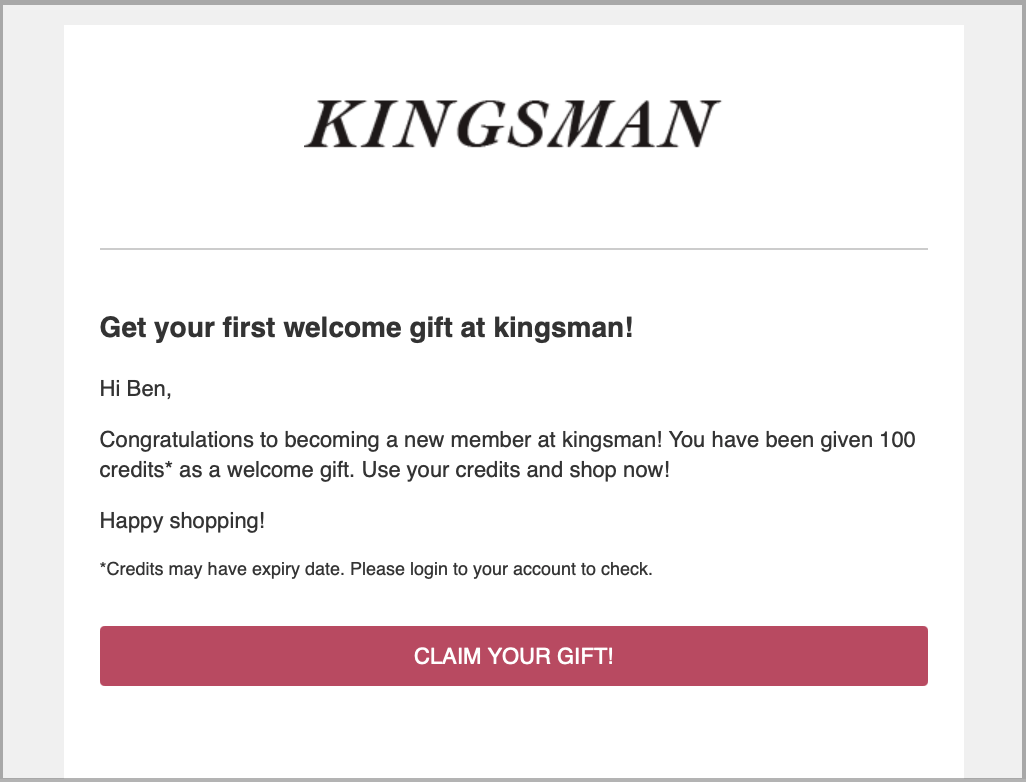
Task: Click the word 'kingsman!' in the bold heading
Action: tap(563, 328)
